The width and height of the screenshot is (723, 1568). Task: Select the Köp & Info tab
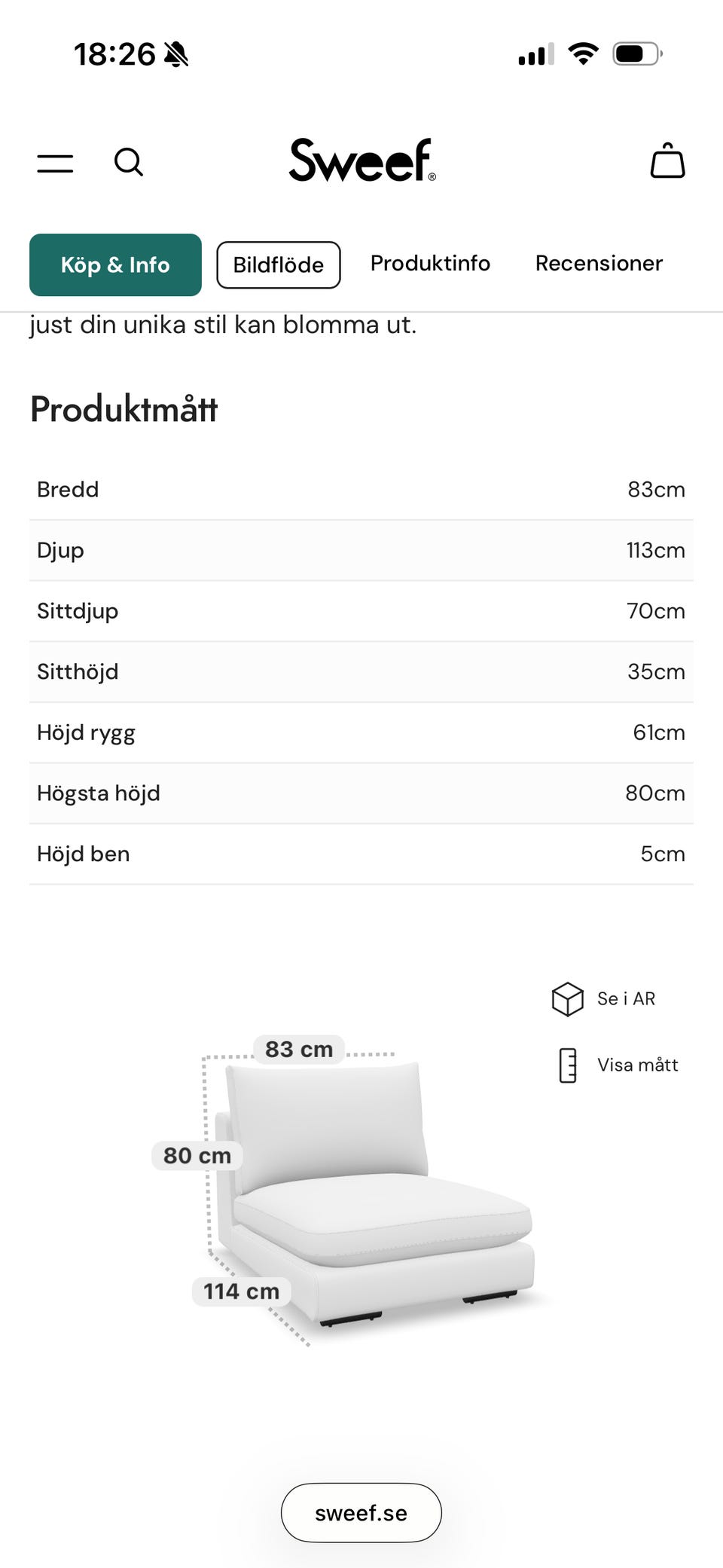pos(115,264)
